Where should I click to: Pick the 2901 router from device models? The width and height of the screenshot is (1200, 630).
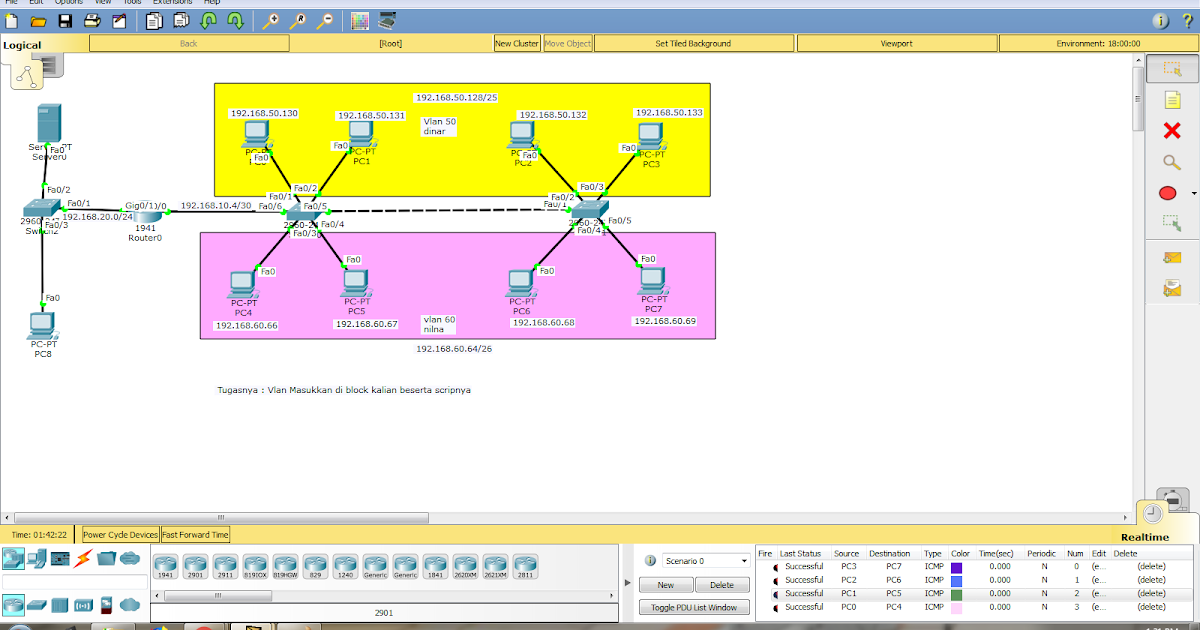click(x=195, y=565)
